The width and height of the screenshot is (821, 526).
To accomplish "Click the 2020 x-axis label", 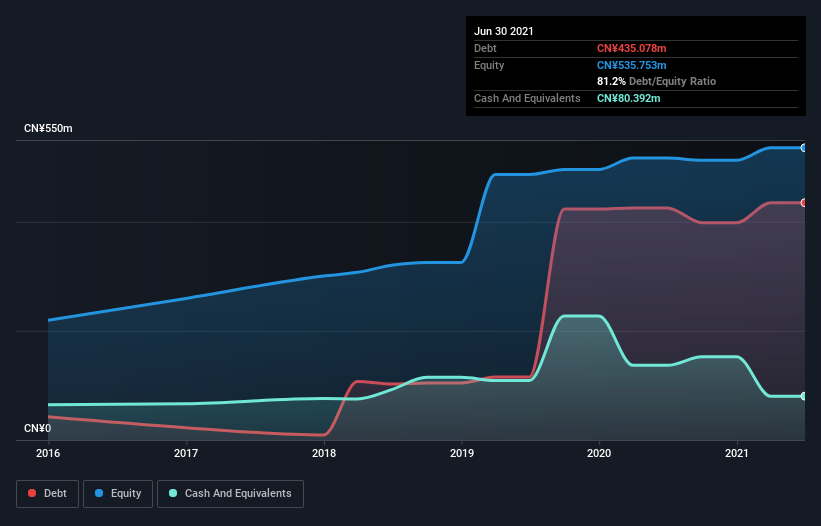I will pyautogui.click(x=599, y=453).
